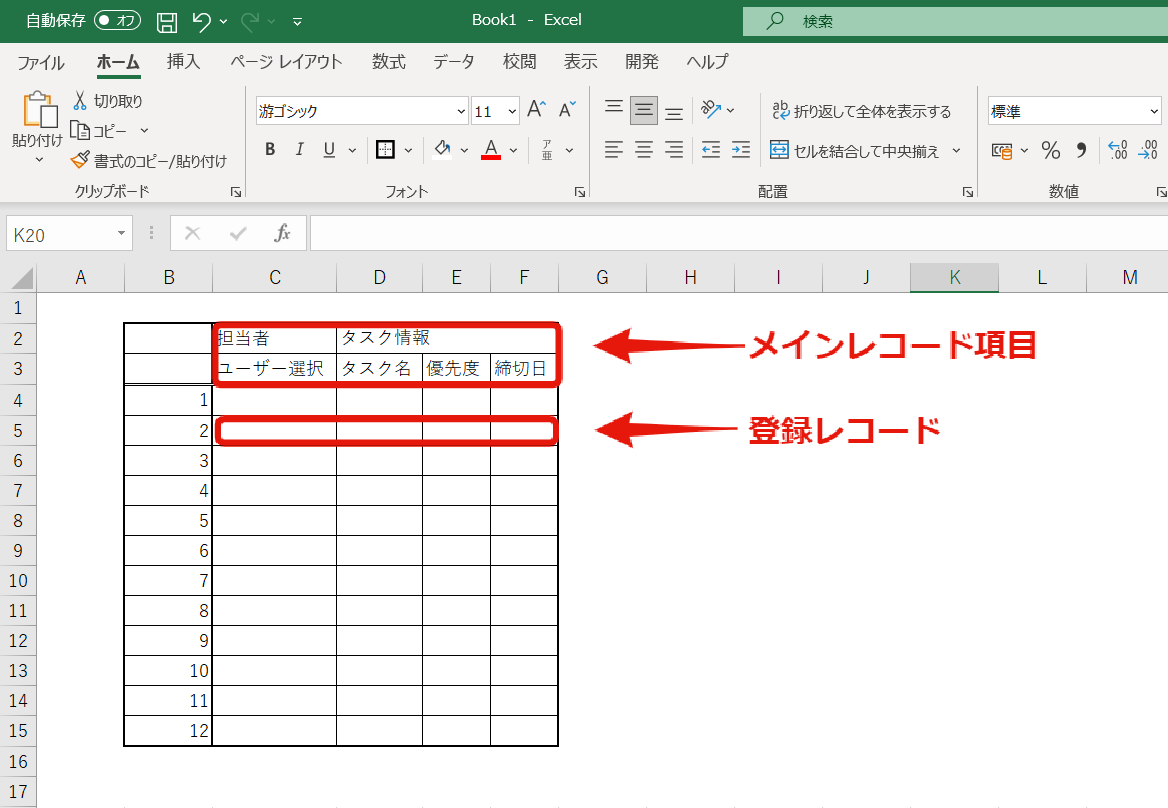
Task: Click the increase indent icon
Action: [x=740, y=150]
